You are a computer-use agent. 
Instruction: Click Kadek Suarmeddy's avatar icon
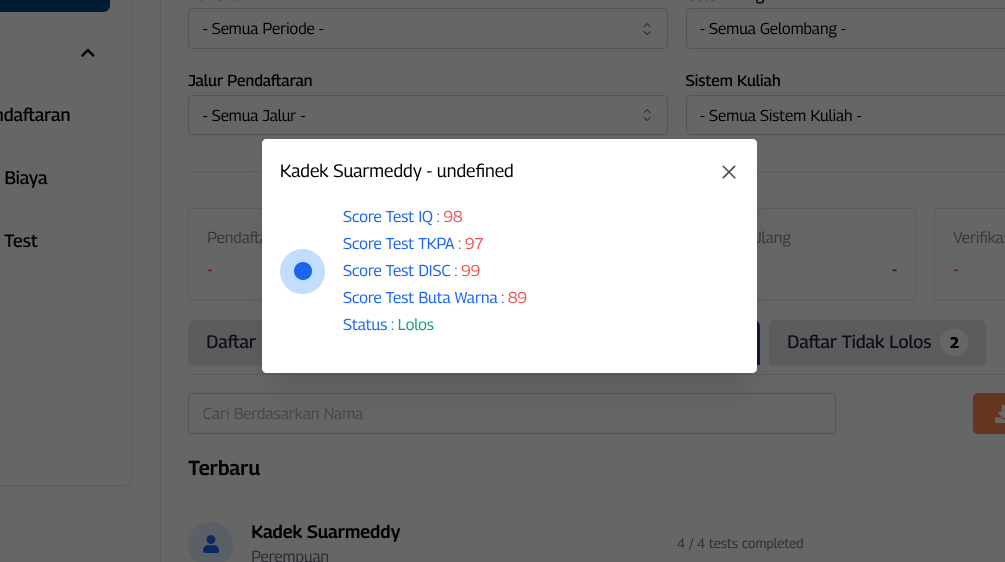point(211,543)
